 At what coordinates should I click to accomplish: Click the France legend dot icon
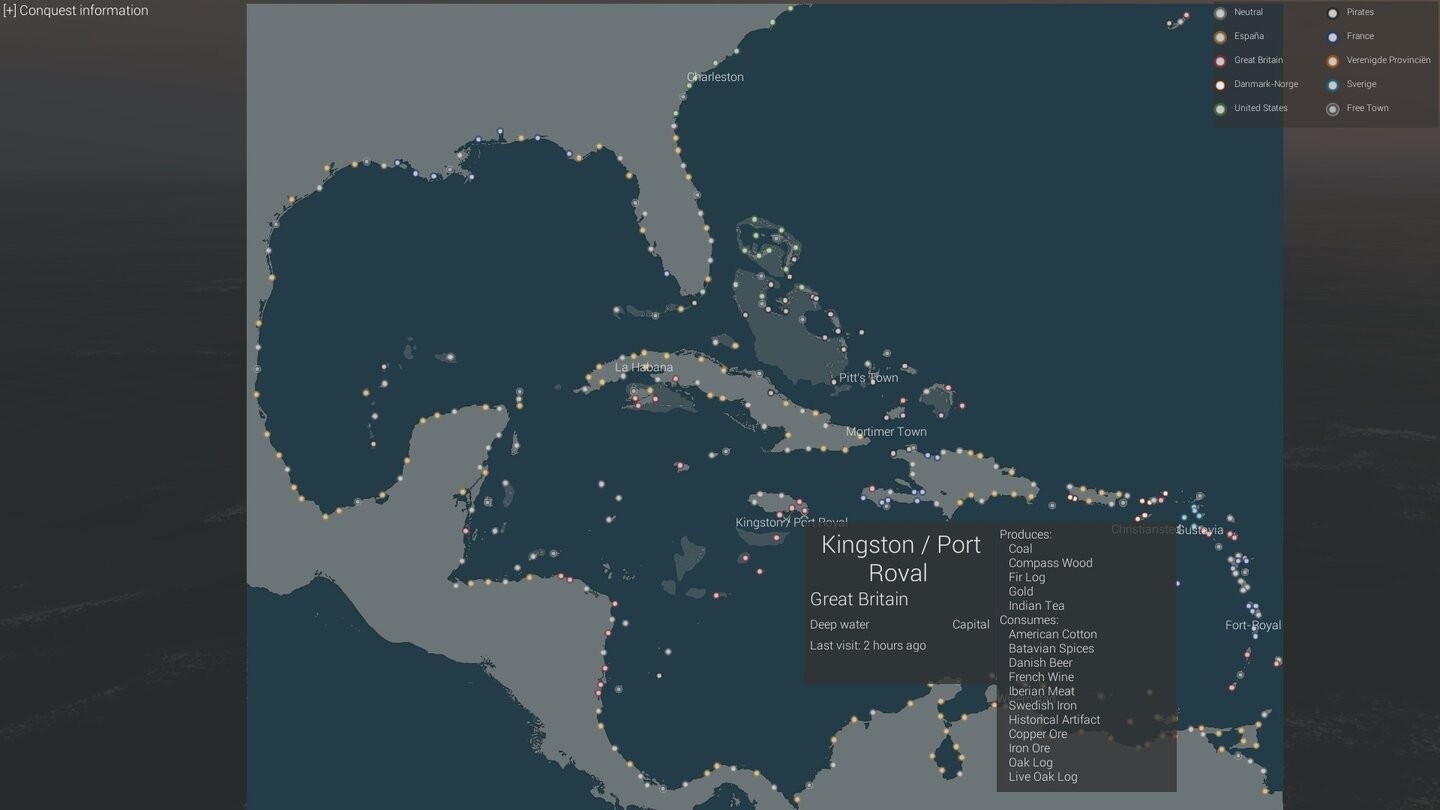(x=1332, y=37)
